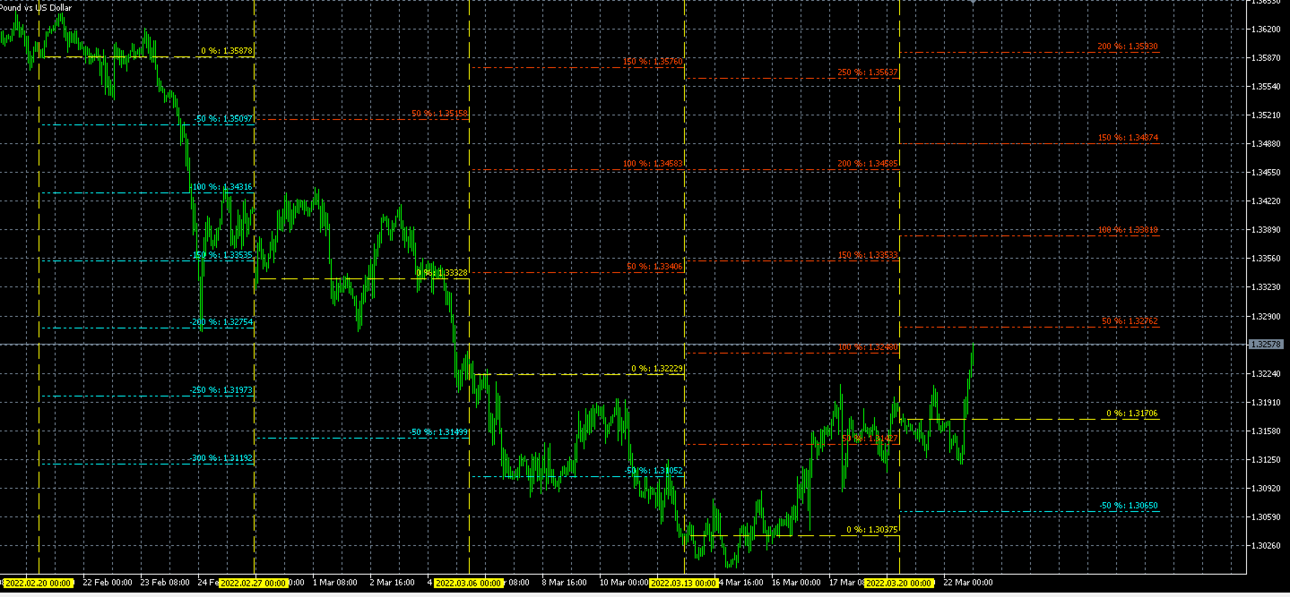Click the yellow '0 %: 1.30375' level label

coord(872,530)
